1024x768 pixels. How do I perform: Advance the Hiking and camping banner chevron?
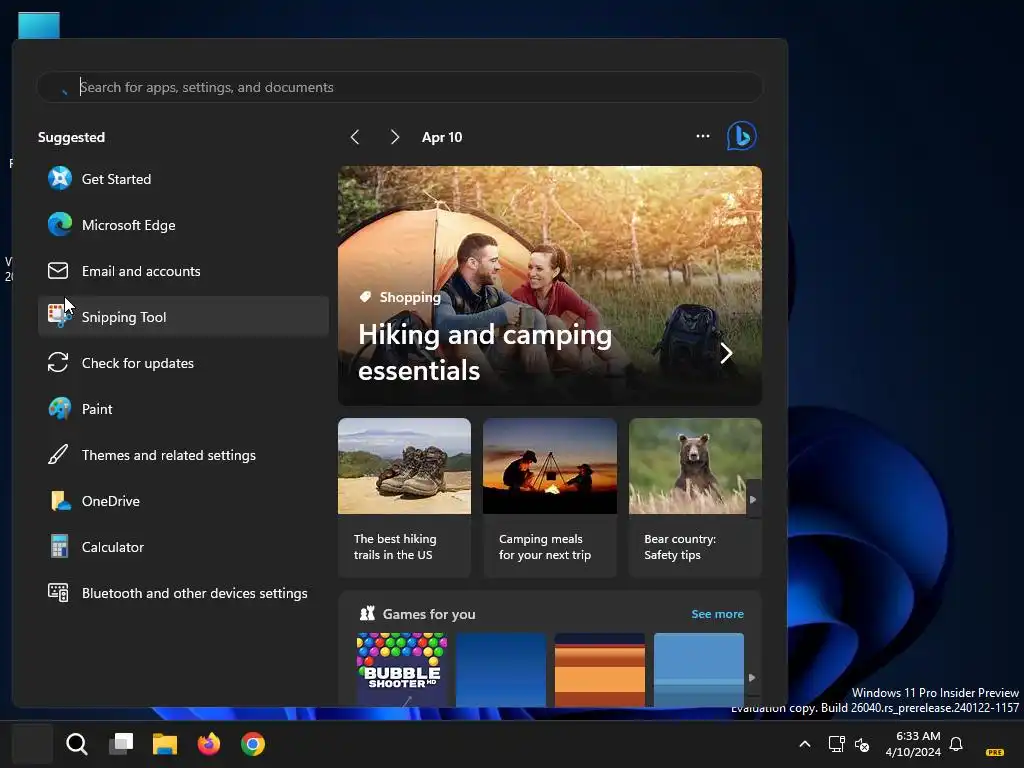coord(726,353)
